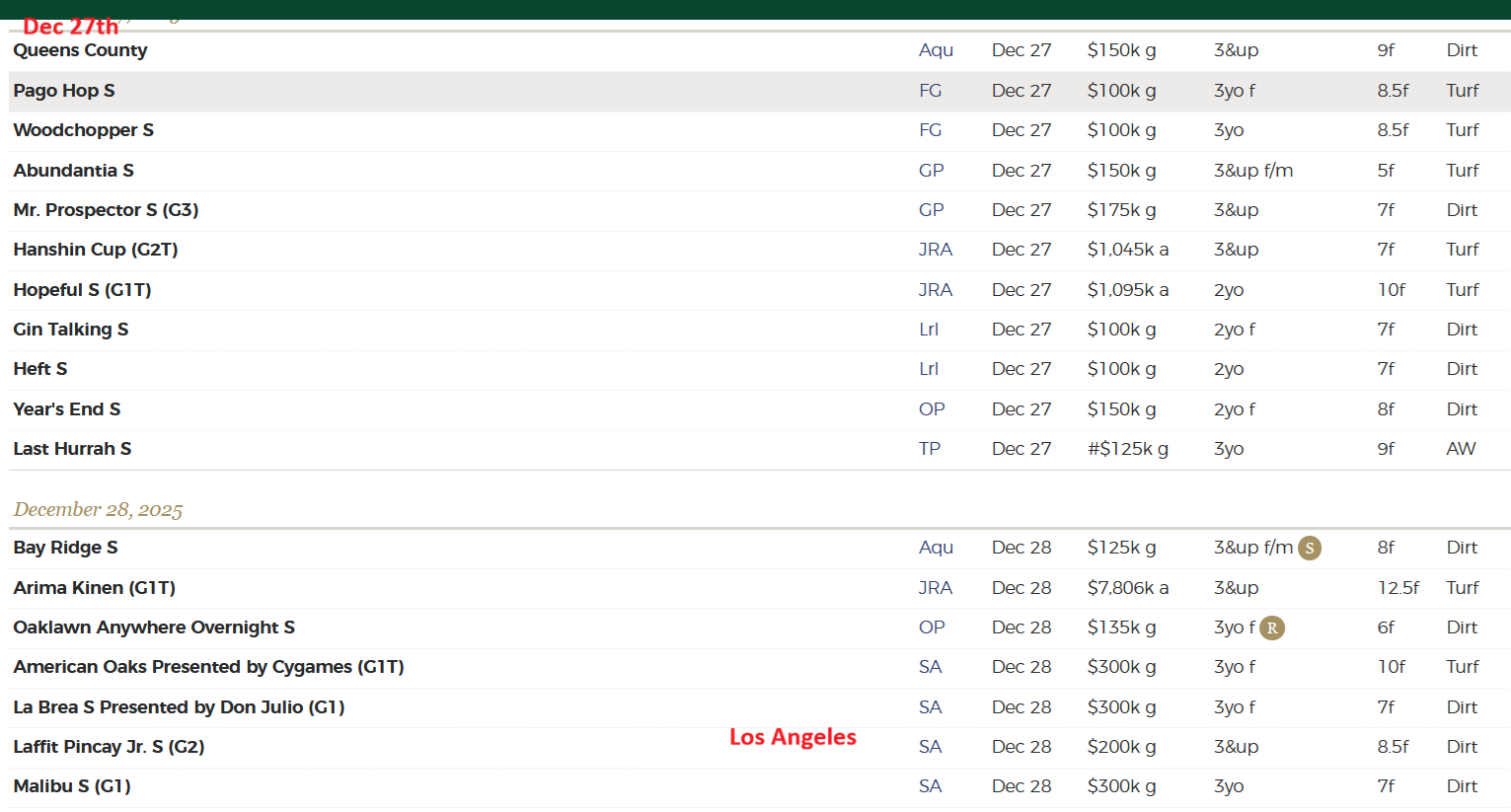The image size is (1511, 812).
Task: Open the Hanshin Cup (G2T) race
Action: tap(96, 250)
